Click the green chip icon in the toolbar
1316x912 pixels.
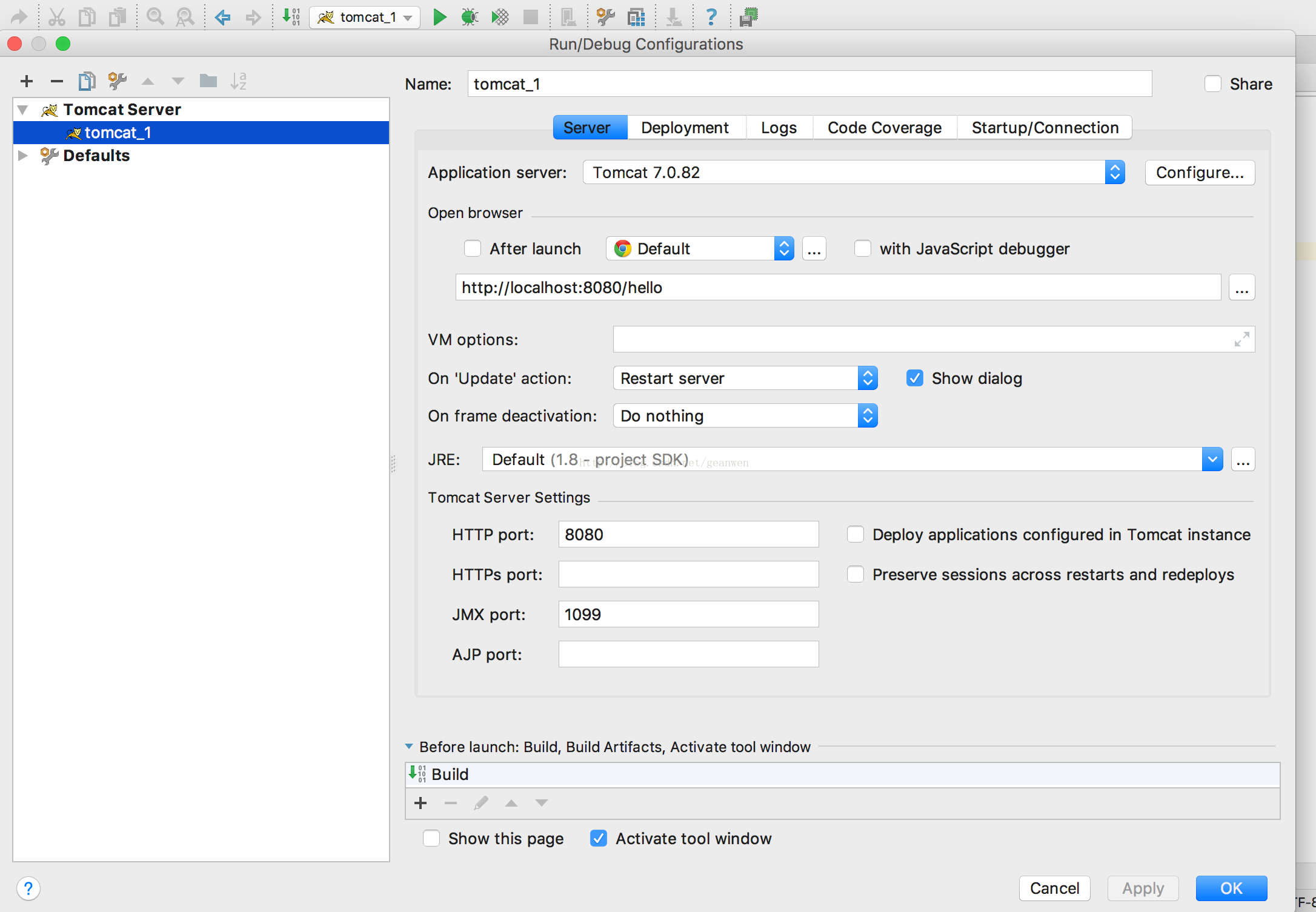coord(749,17)
